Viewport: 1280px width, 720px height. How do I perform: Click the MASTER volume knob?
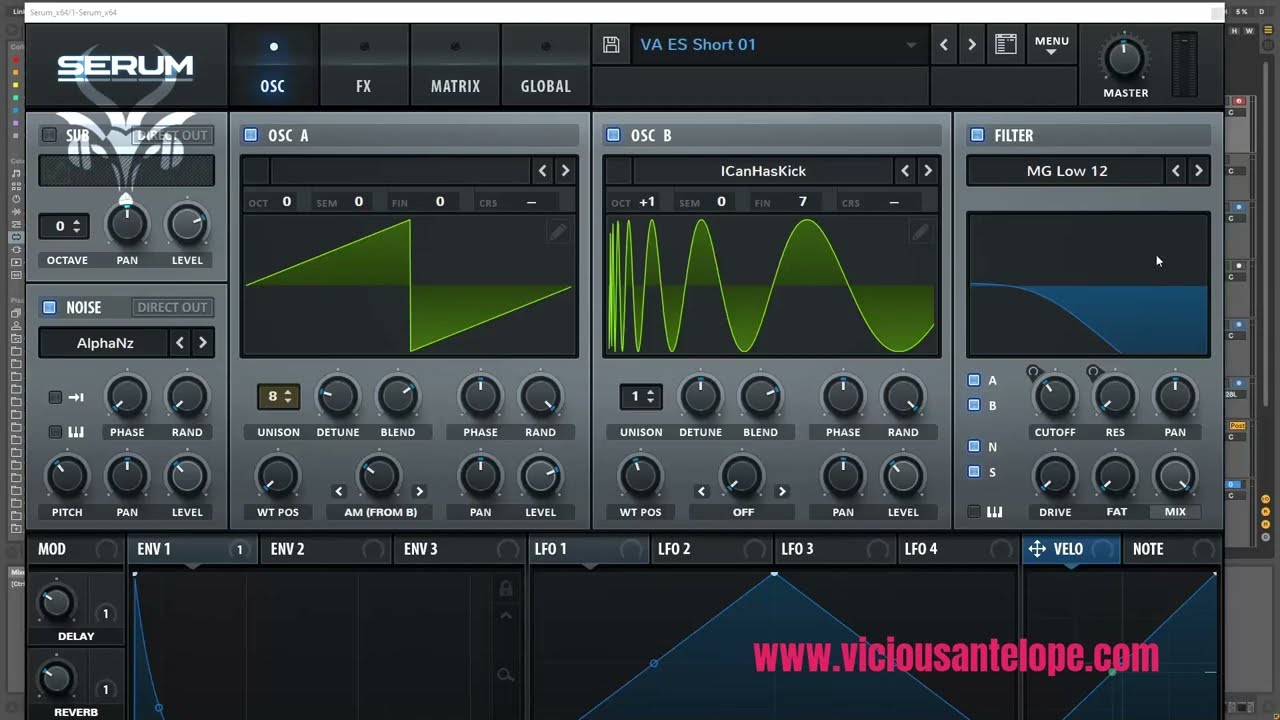point(1124,59)
